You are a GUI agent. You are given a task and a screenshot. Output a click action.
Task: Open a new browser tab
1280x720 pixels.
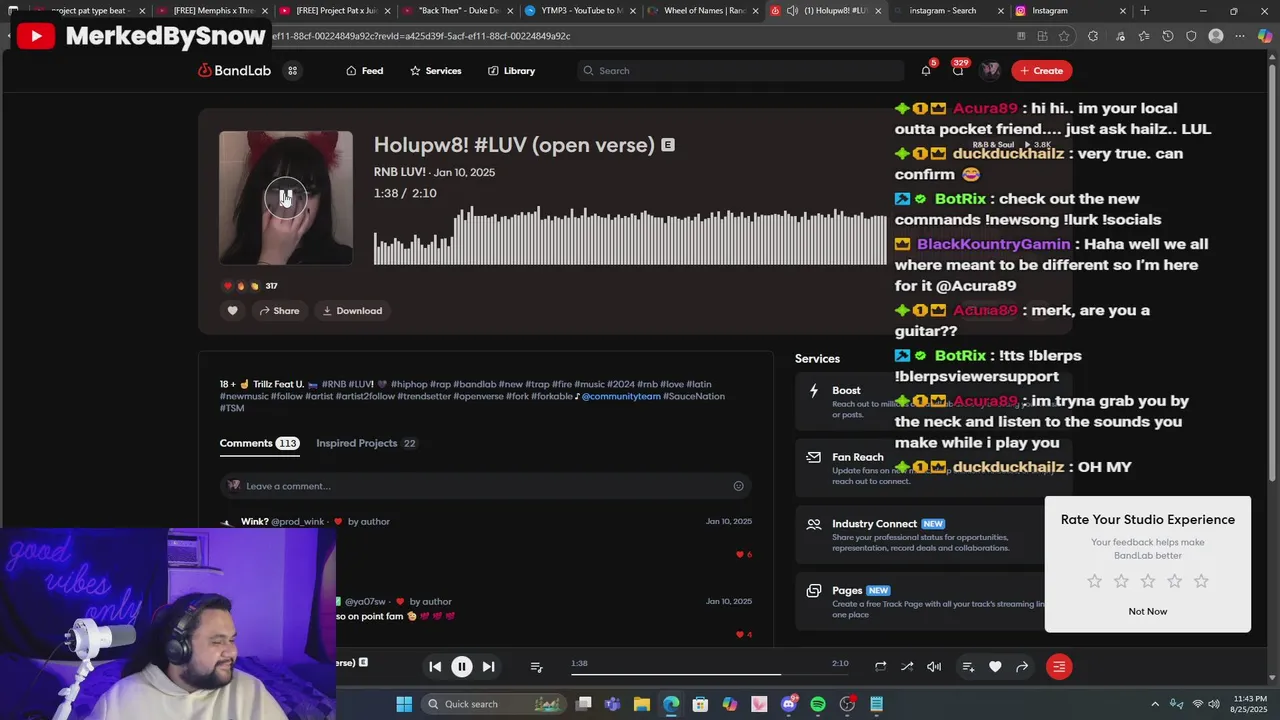coord(1145,11)
